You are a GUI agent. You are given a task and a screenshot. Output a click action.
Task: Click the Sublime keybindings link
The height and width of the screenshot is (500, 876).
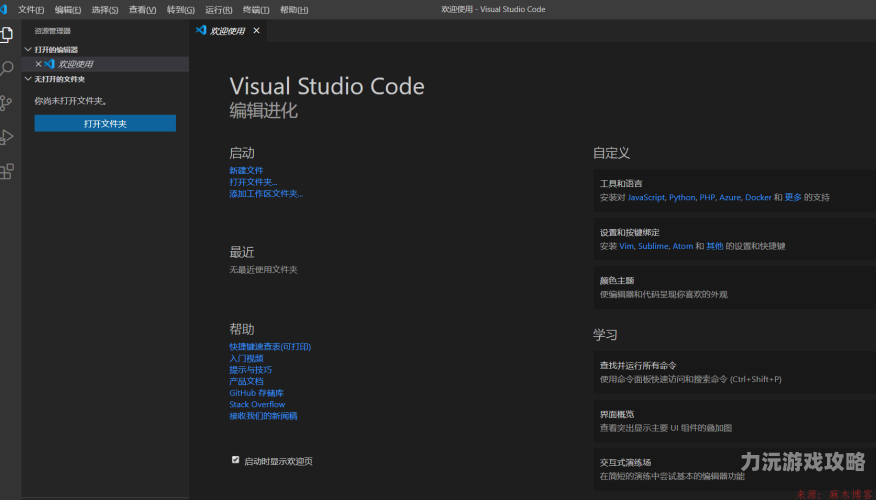click(x=653, y=246)
